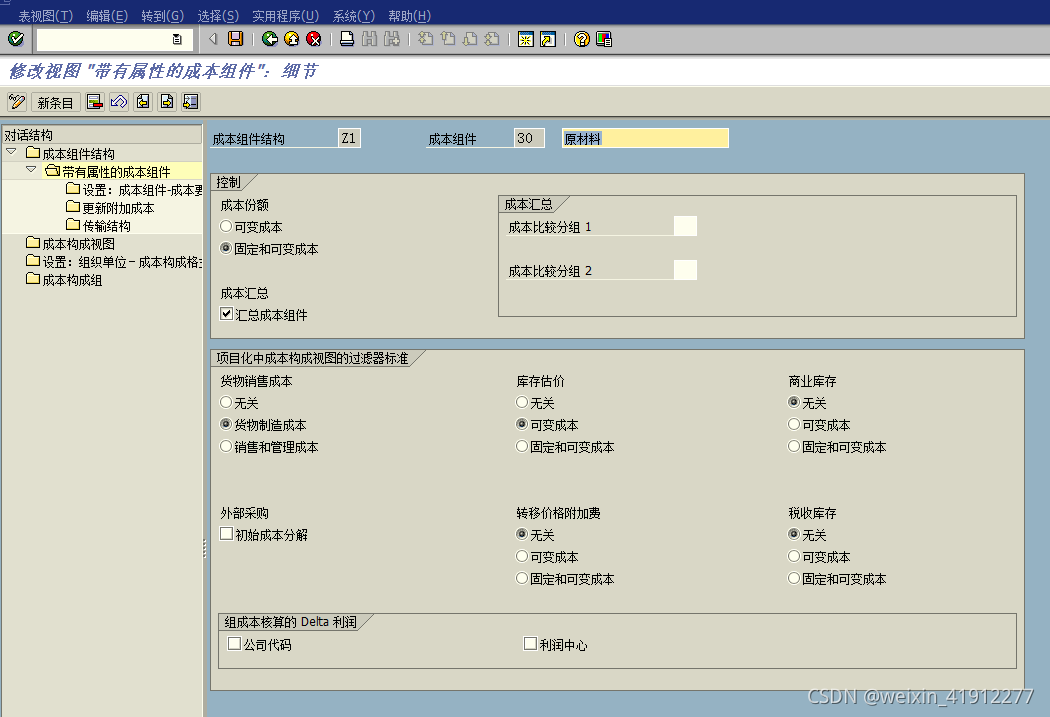1050x717 pixels.
Task: Click the 原材料 name input field
Action: [x=646, y=138]
